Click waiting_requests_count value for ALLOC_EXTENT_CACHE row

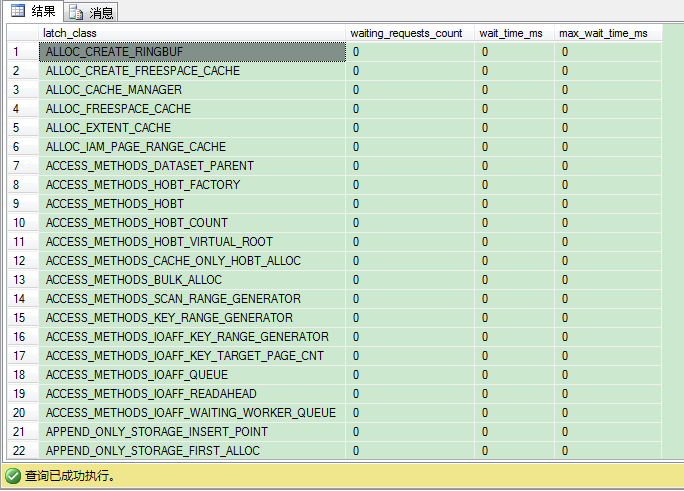coord(410,128)
